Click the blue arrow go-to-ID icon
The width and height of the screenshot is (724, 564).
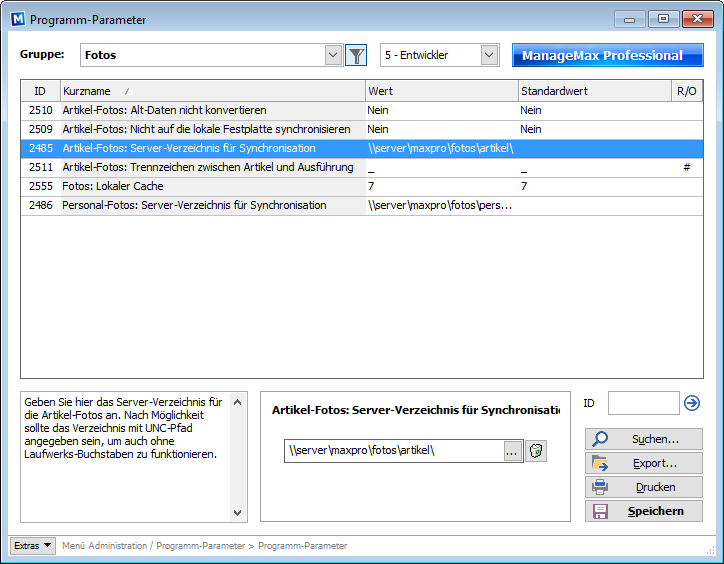point(692,403)
